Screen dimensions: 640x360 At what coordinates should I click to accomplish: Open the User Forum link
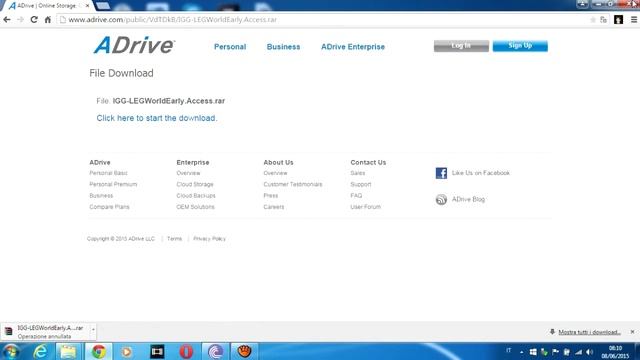tap(366, 207)
